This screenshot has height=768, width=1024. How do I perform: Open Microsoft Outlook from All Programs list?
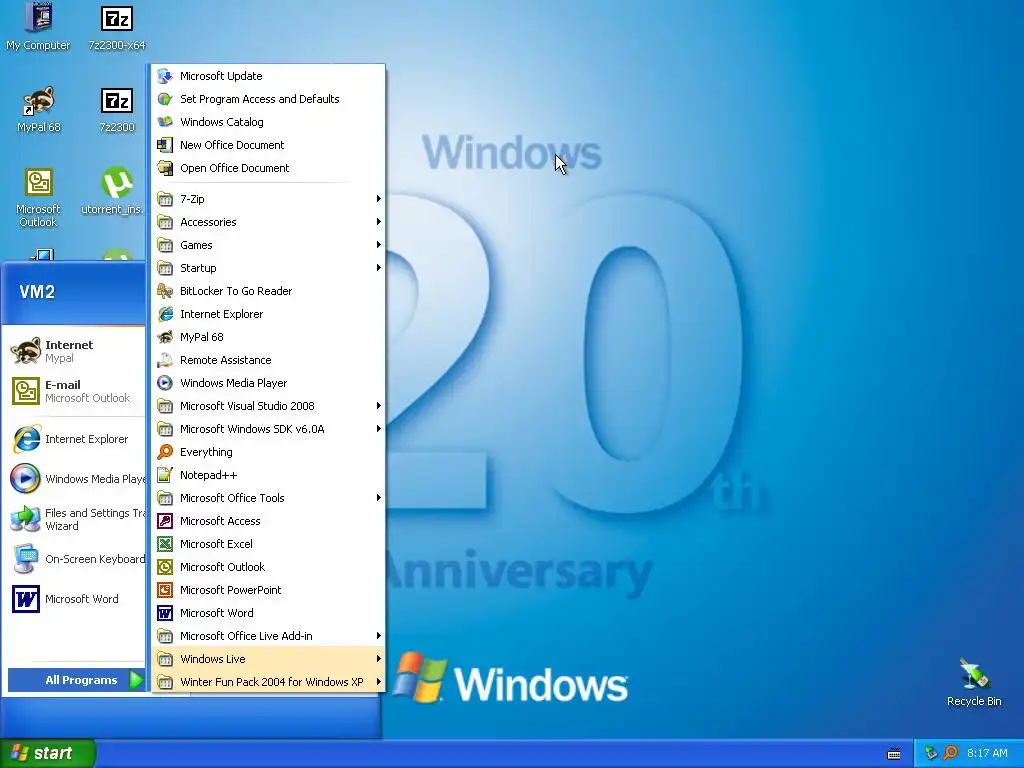point(268,567)
